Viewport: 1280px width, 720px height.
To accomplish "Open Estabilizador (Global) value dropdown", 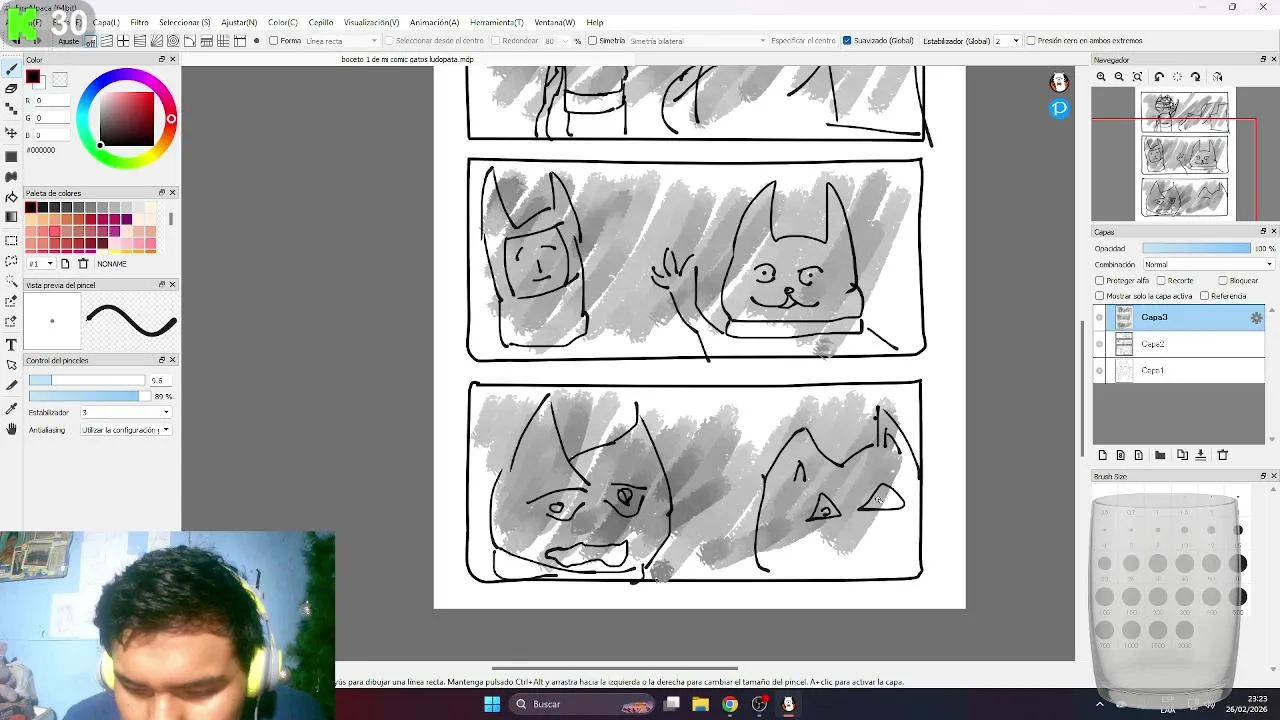I will click(x=1007, y=41).
